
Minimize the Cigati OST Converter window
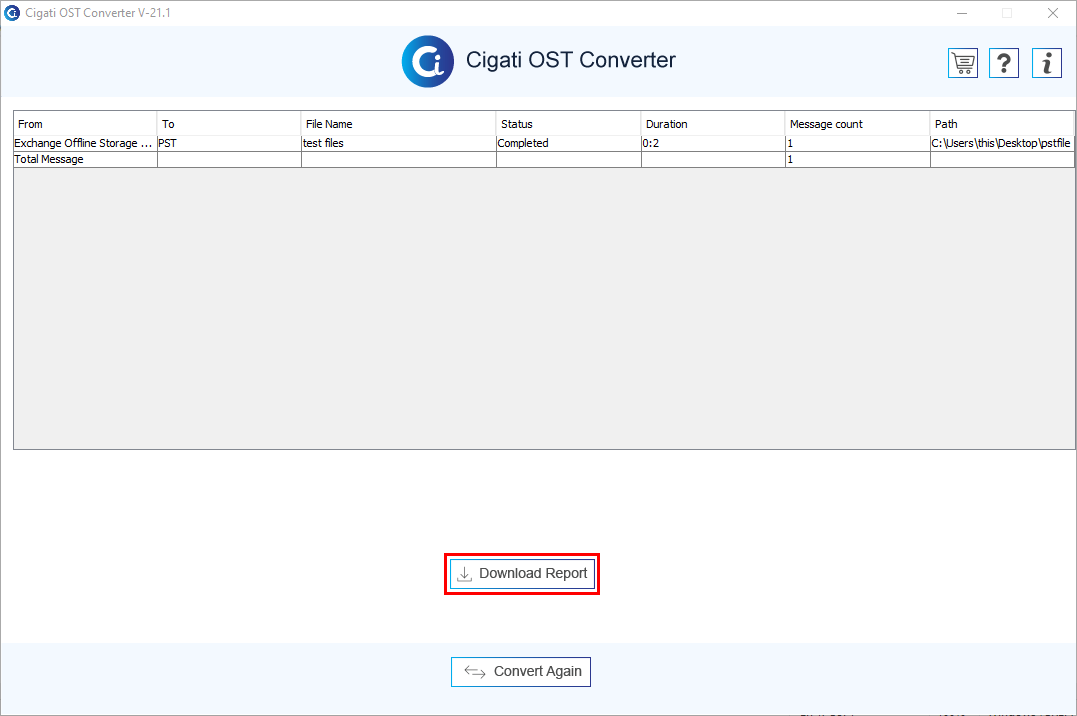(962, 13)
